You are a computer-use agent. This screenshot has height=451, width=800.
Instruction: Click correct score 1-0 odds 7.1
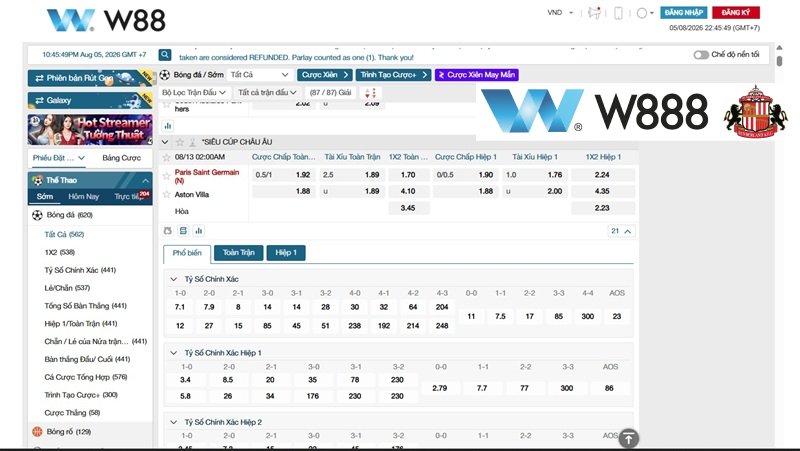(180, 307)
